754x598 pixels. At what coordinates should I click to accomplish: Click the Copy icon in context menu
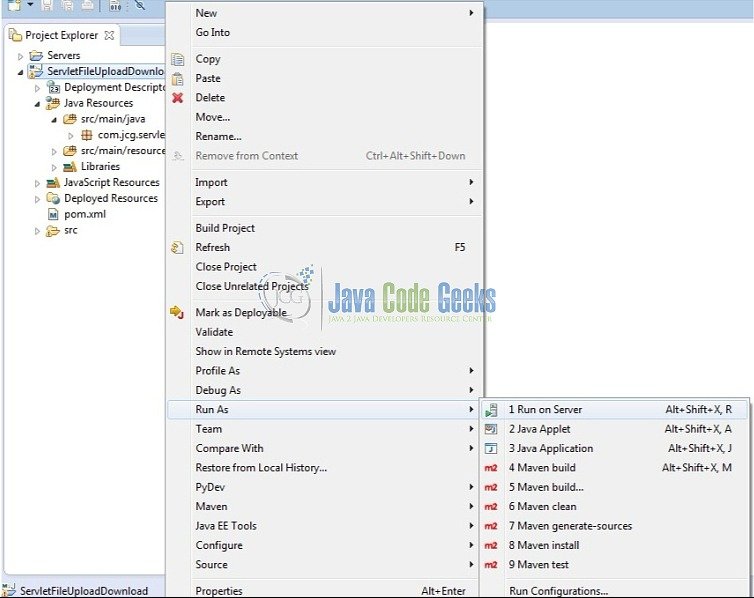[x=177, y=59]
